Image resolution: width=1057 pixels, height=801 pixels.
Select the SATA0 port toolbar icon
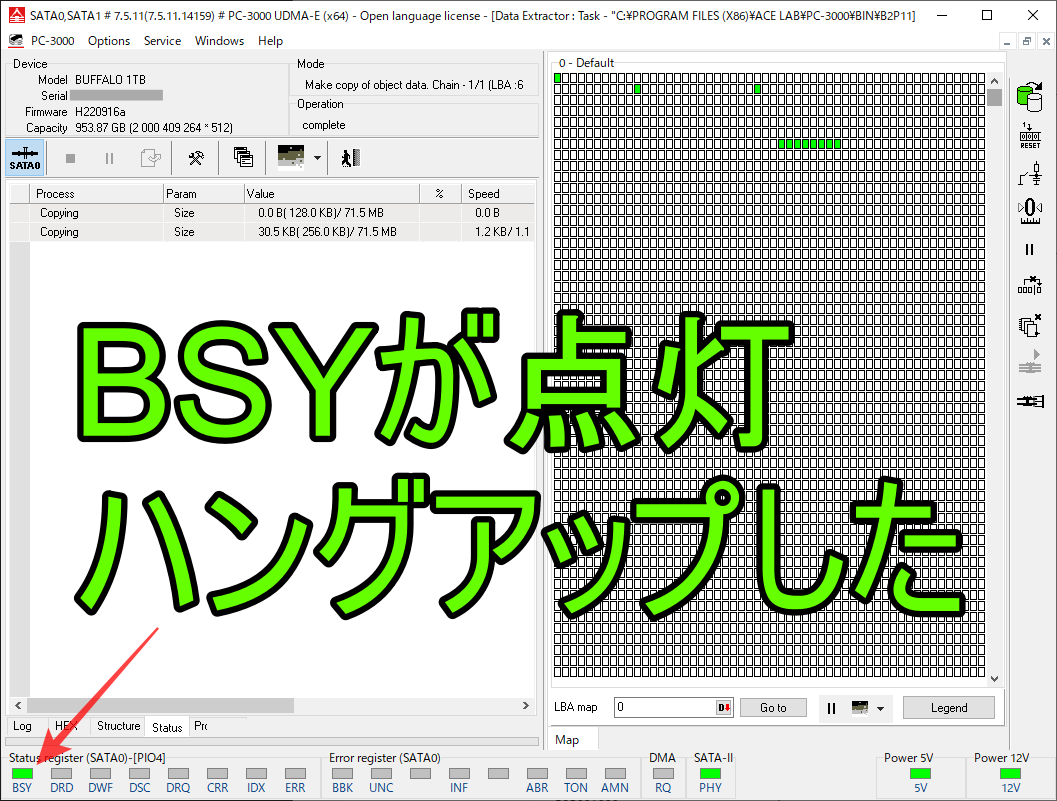24,157
